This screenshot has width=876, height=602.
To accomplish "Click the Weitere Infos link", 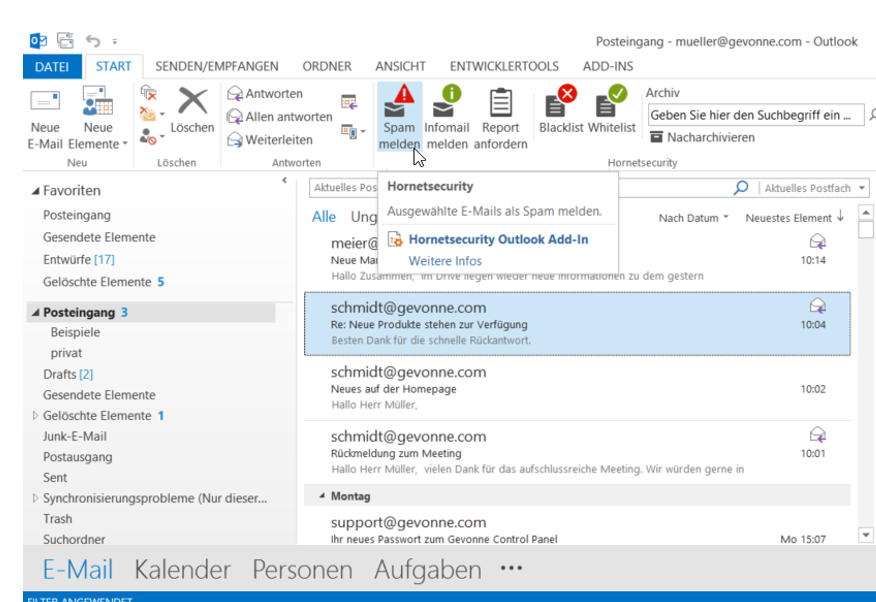I will tap(445, 261).
